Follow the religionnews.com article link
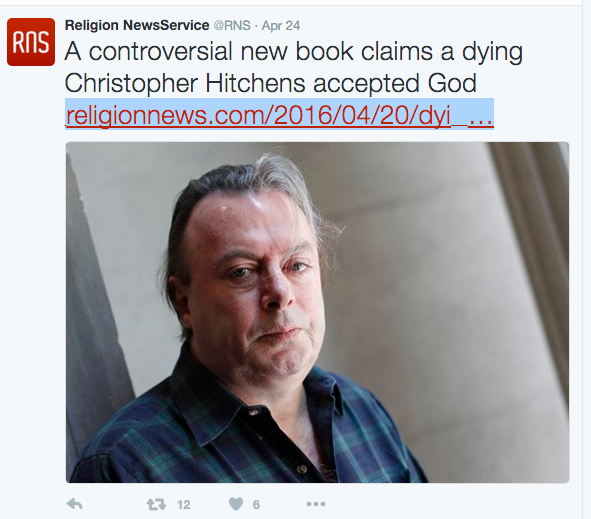 pyautogui.click(x=279, y=115)
